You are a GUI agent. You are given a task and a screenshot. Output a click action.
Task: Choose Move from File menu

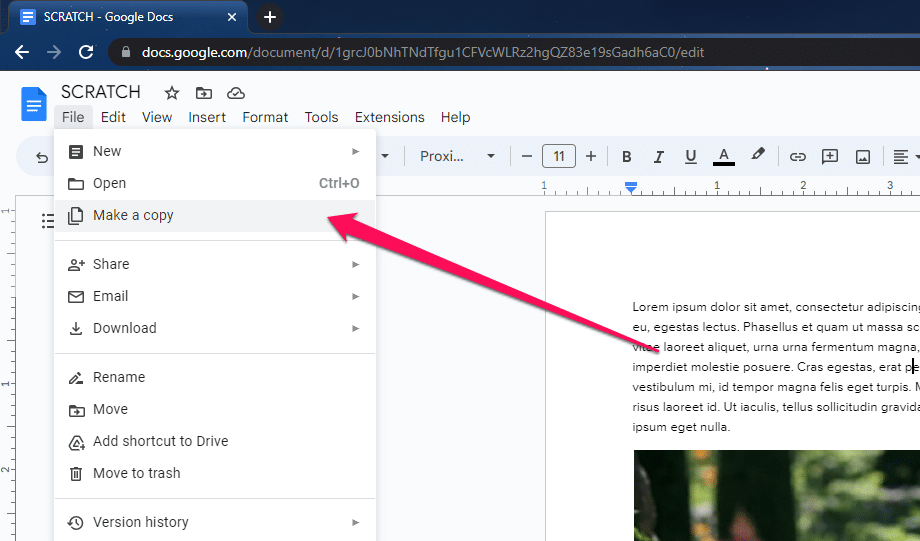coord(215,409)
